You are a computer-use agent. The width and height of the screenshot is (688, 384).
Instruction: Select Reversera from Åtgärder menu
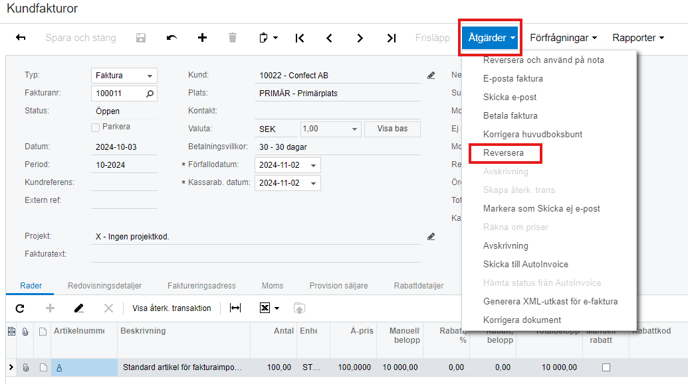tap(503, 153)
